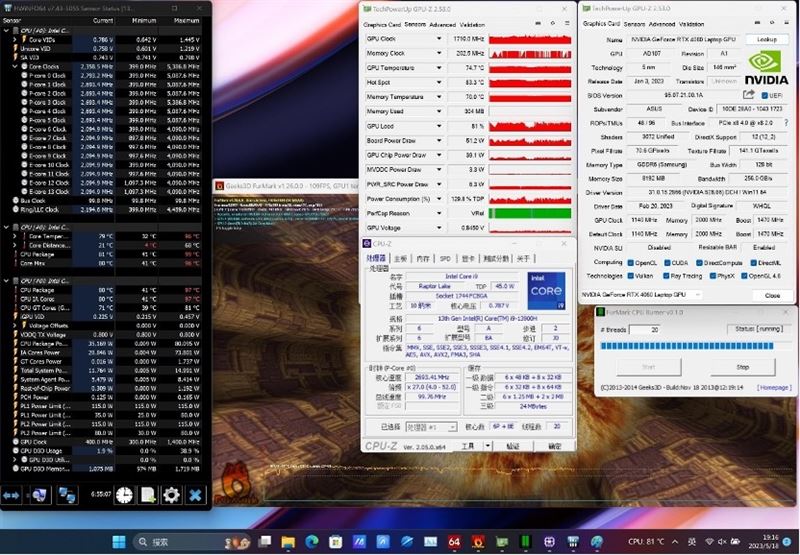Viewport: 800px width, 555px height.
Task: Toggle the CUDA checkbox
Action: coord(667,263)
